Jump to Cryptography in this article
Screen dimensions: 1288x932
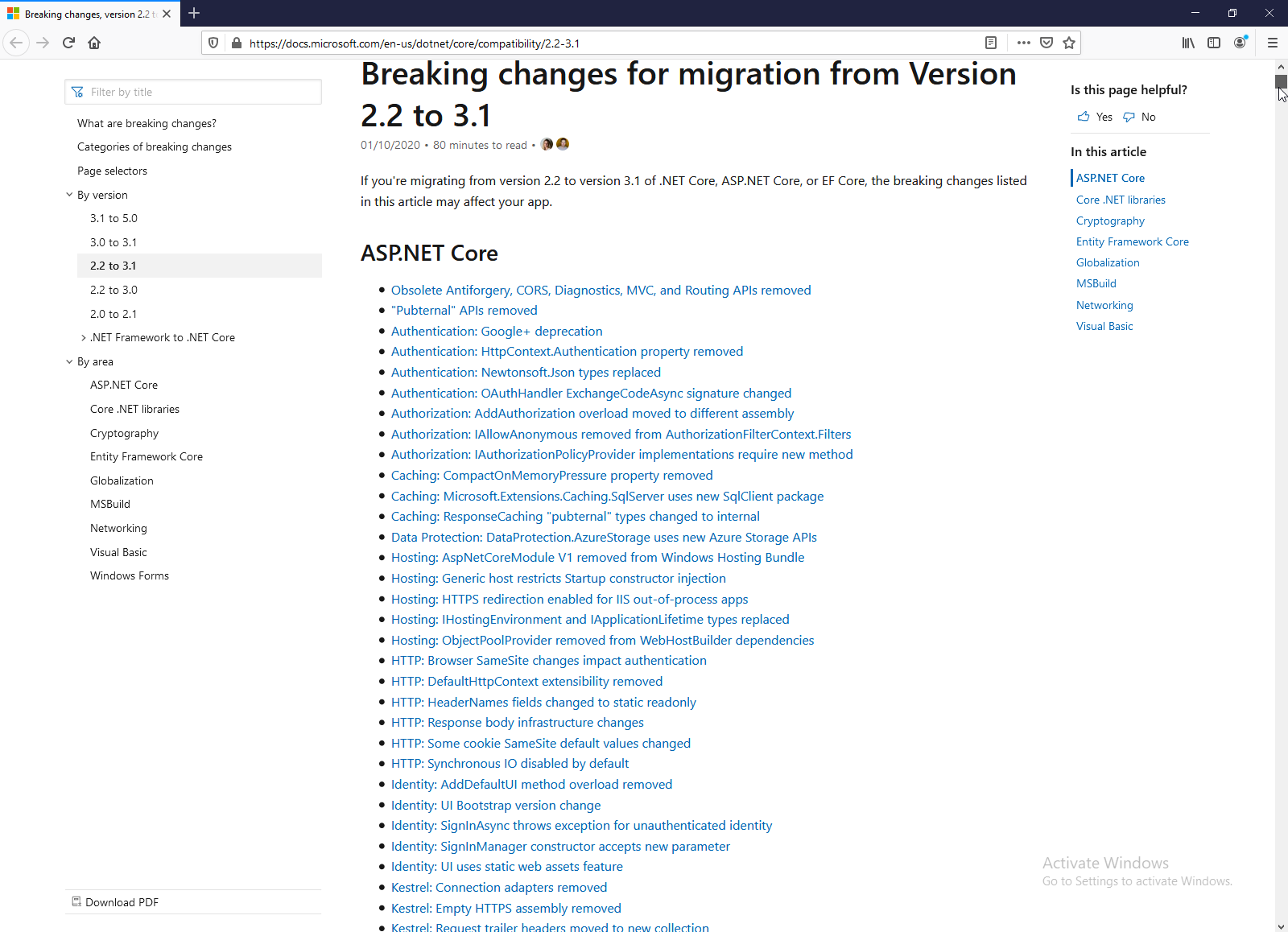pyautogui.click(x=1110, y=221)
